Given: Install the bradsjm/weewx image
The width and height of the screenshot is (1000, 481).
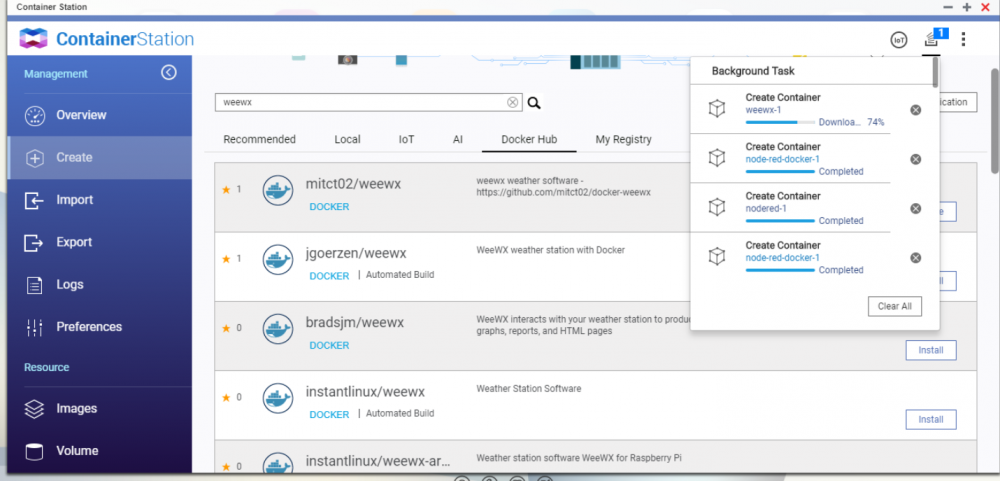Looking at the screenshot, I should coord(931,350).
